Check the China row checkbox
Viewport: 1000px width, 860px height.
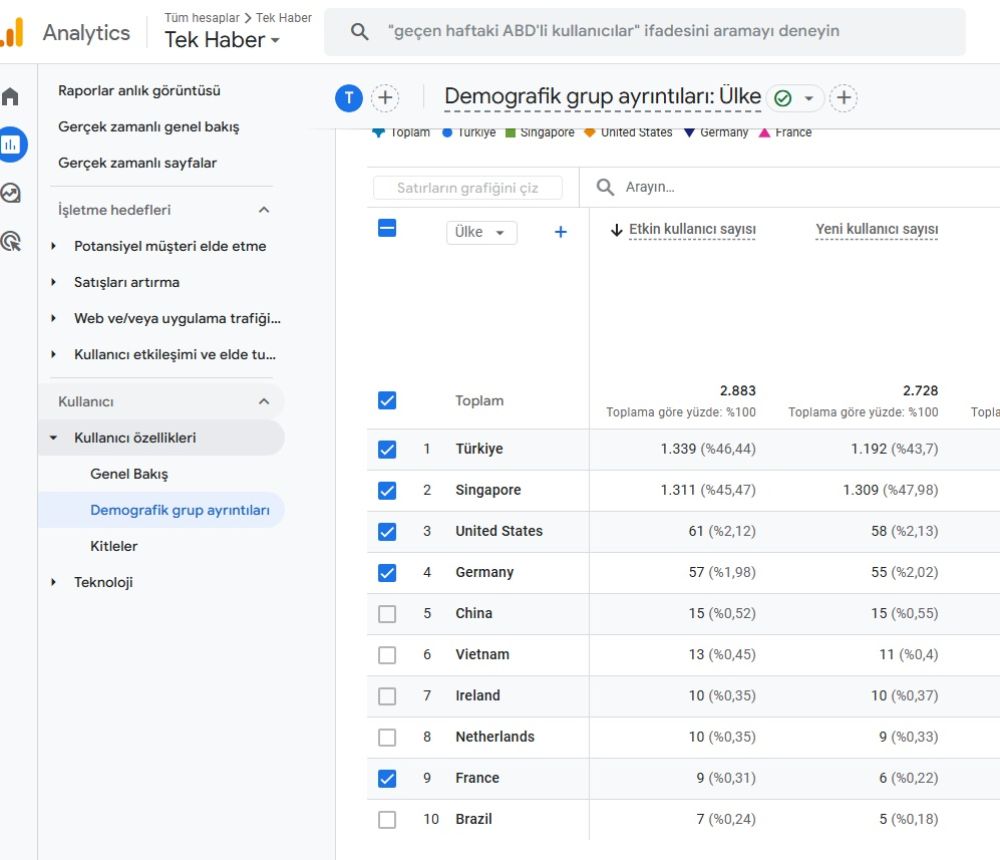coord(387,614)
